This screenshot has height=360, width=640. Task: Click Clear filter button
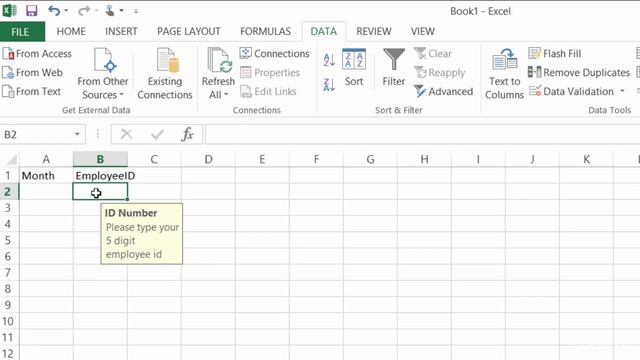coord(433,53)
